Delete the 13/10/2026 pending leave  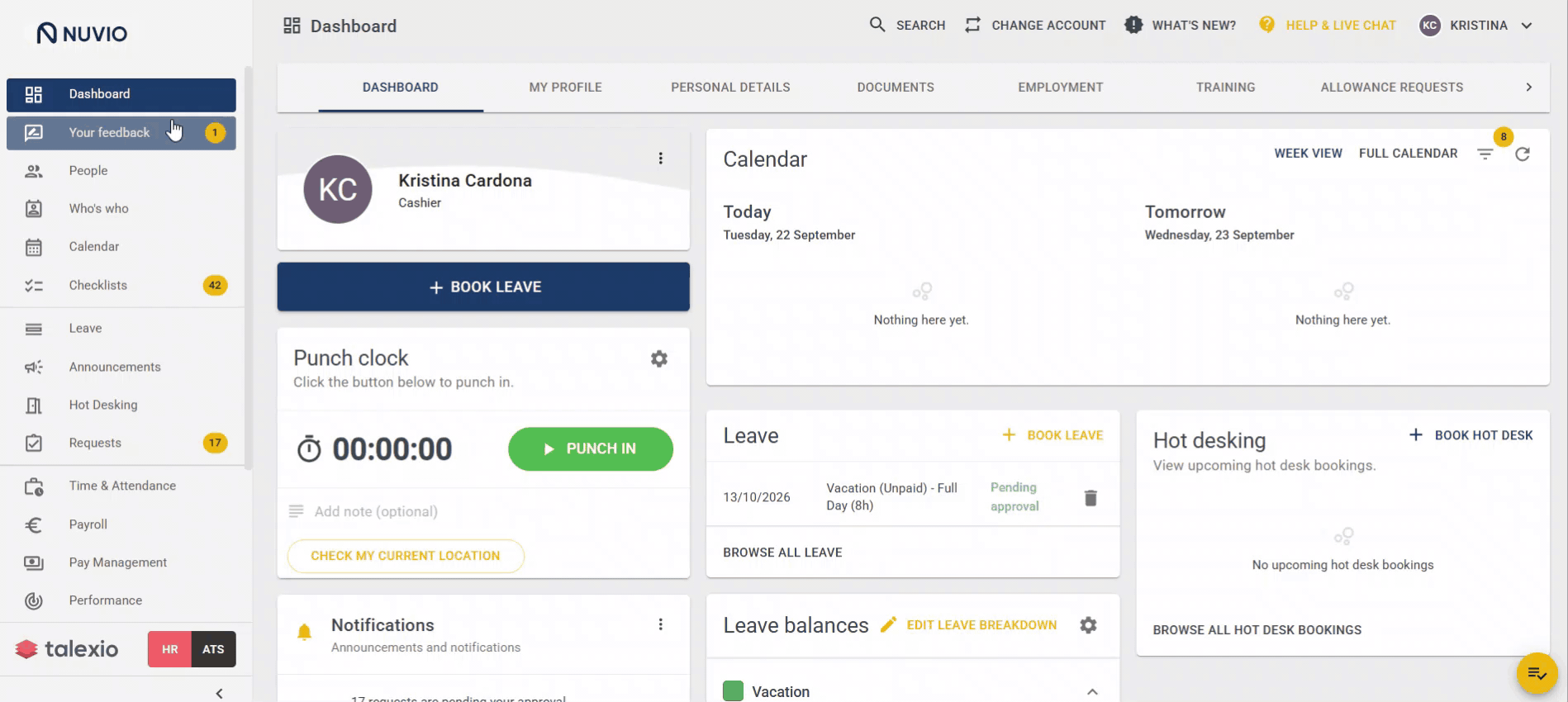(x=1090, y=497)
